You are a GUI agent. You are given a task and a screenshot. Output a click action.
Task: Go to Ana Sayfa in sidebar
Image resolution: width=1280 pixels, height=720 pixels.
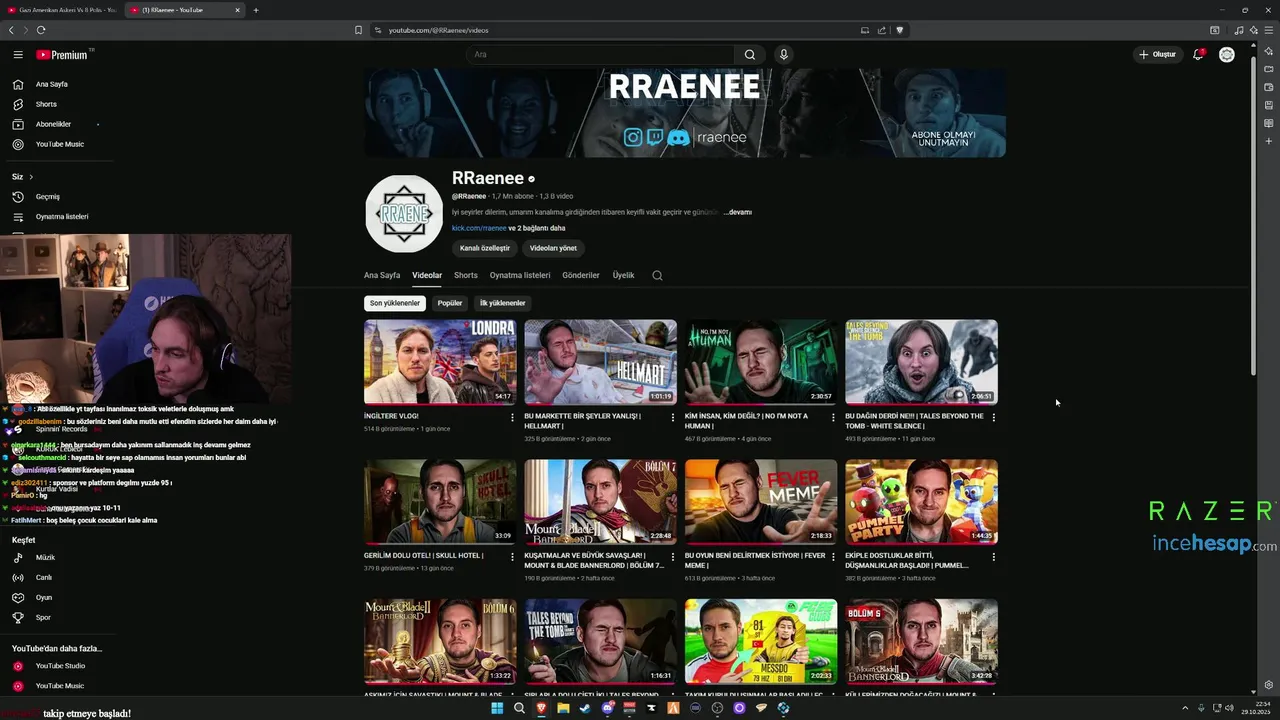(52, 84)
